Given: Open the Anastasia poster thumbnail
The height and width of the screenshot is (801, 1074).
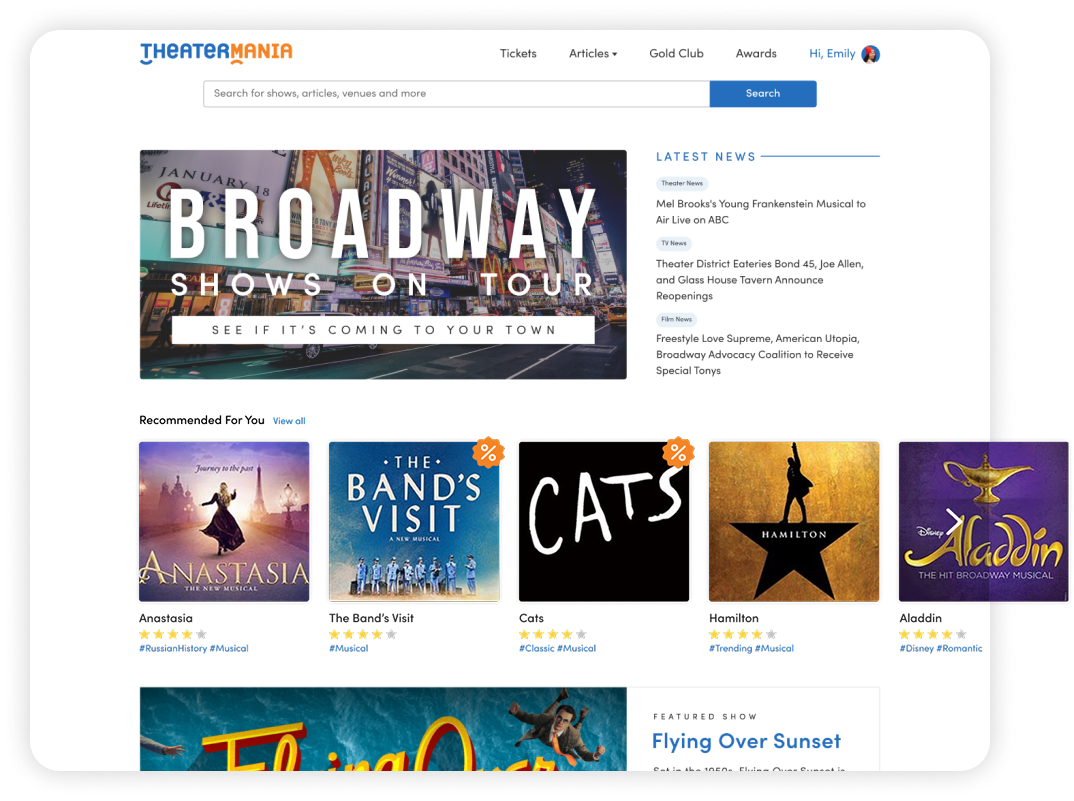Looking at the screenshot, I should [x=224, y=521].
